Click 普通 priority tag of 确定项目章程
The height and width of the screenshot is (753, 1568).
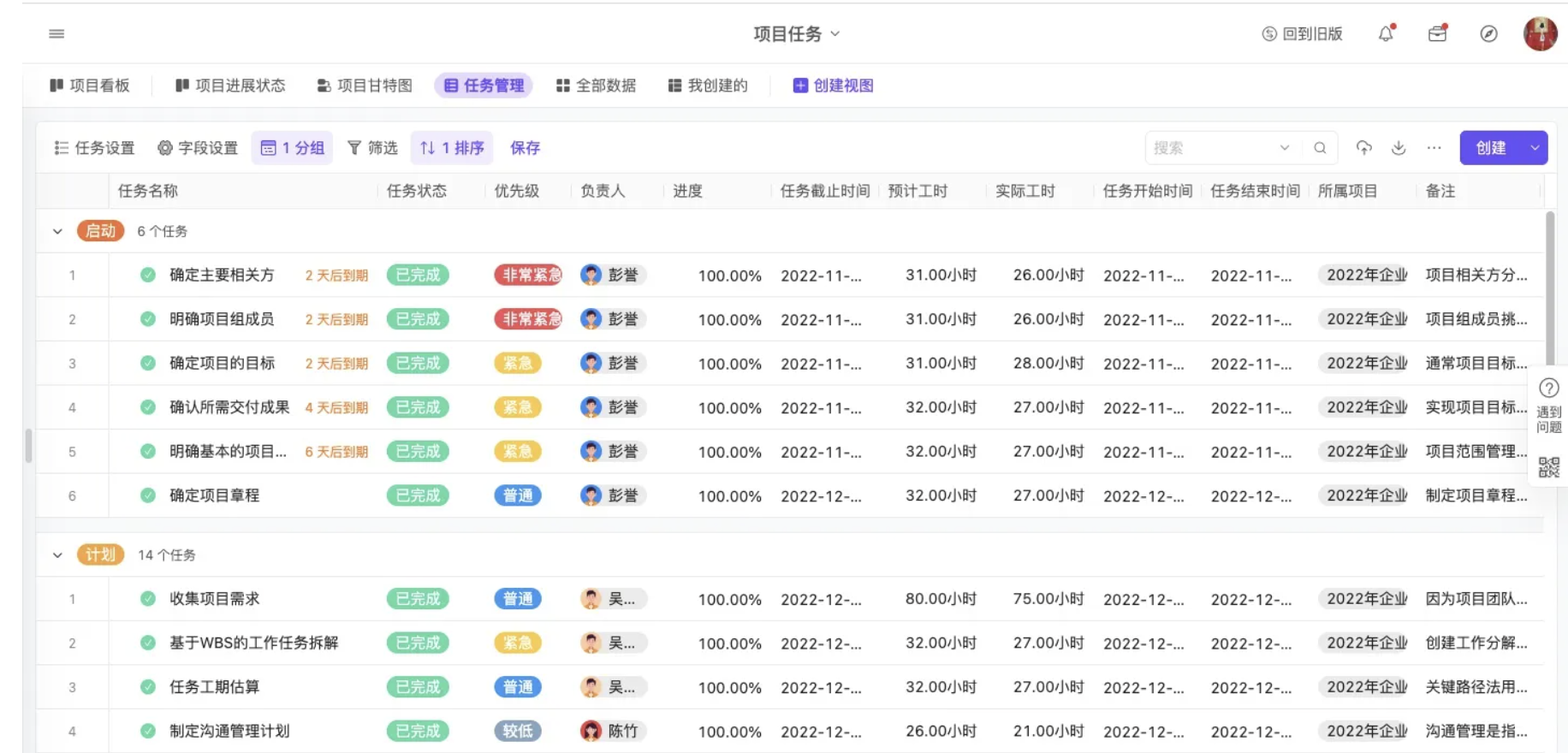click(518, 495)
